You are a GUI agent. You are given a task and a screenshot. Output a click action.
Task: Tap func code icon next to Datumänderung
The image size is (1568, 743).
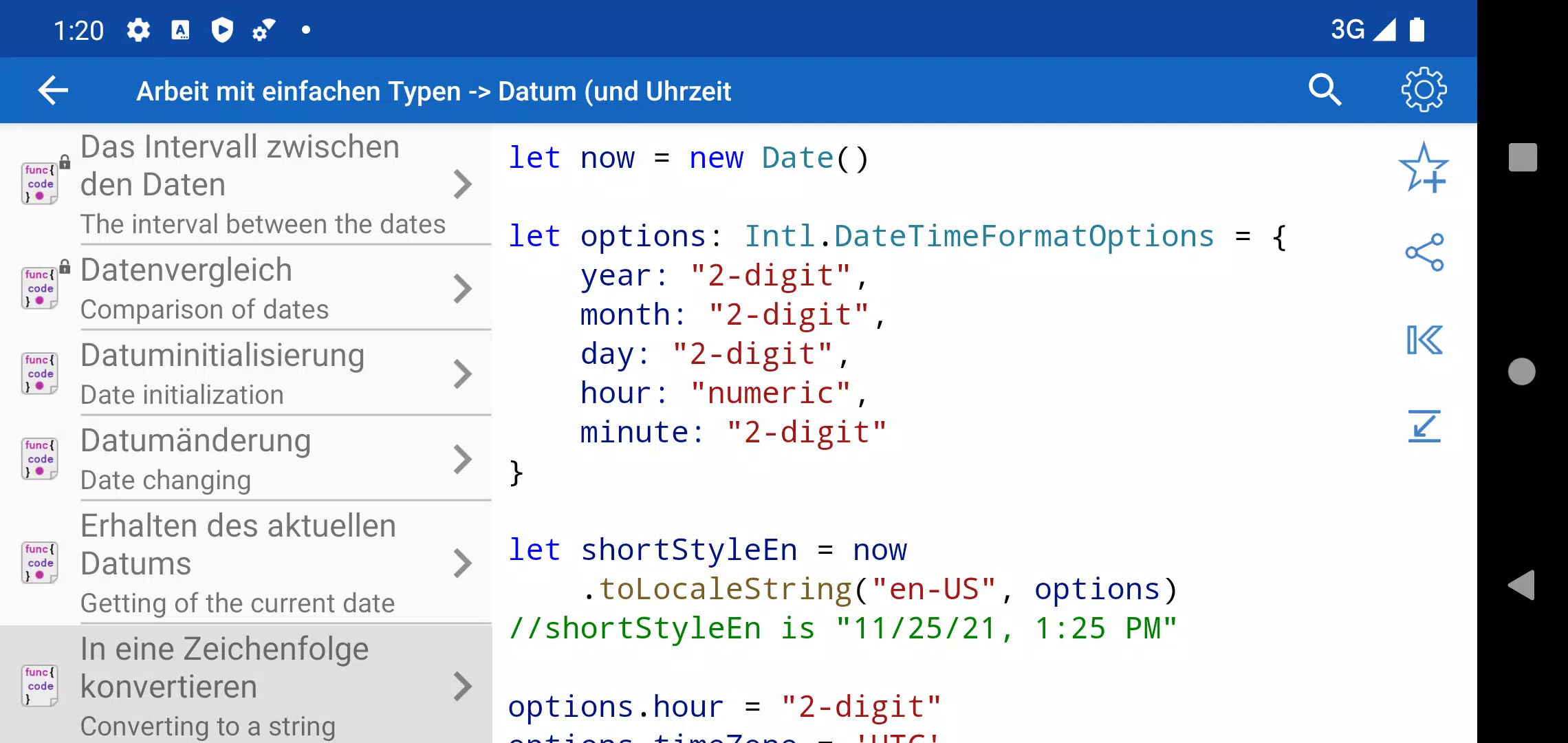click(x=40, y=459)
